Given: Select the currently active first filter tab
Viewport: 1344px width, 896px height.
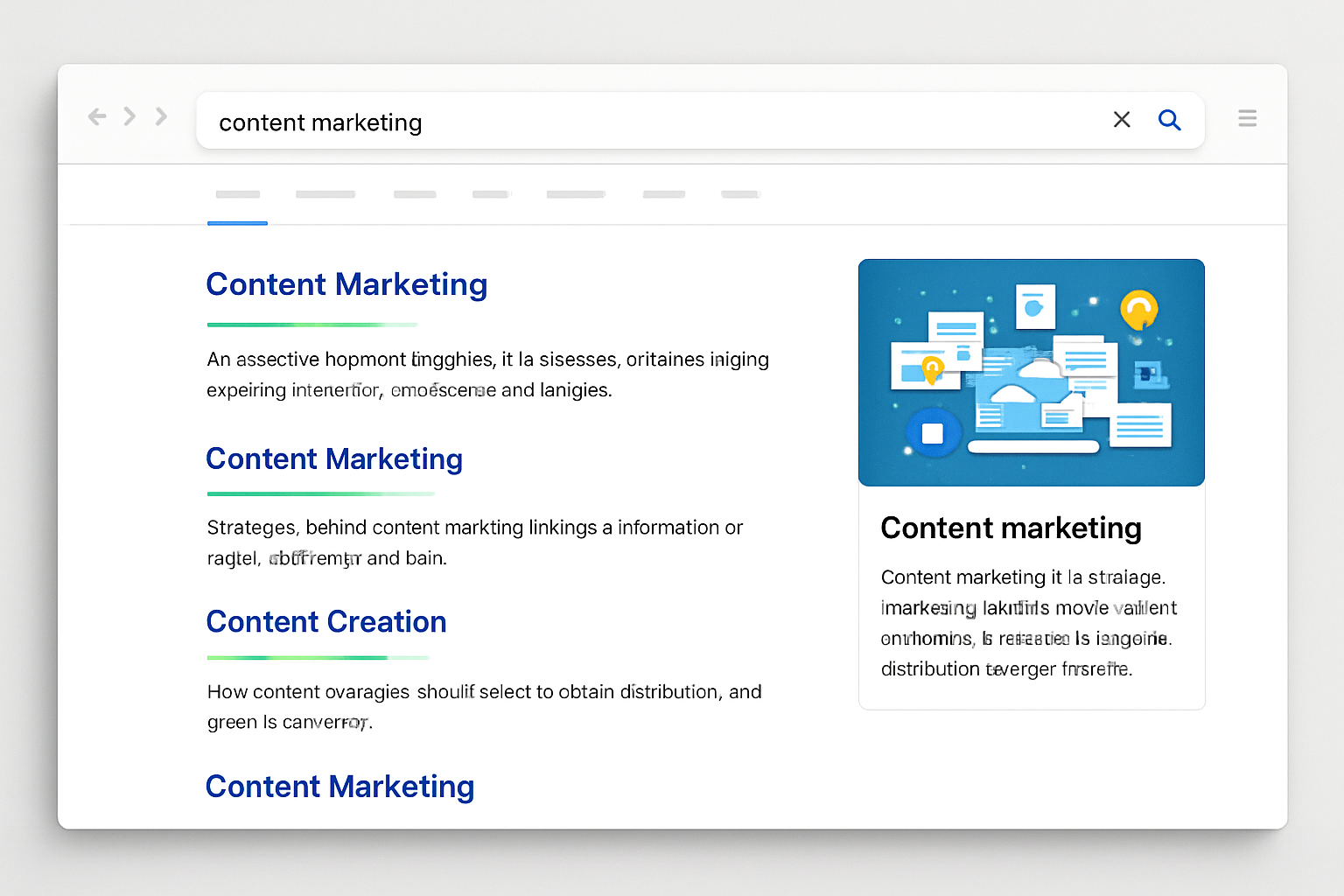Looking at the screenshot, I should (237, 194).
